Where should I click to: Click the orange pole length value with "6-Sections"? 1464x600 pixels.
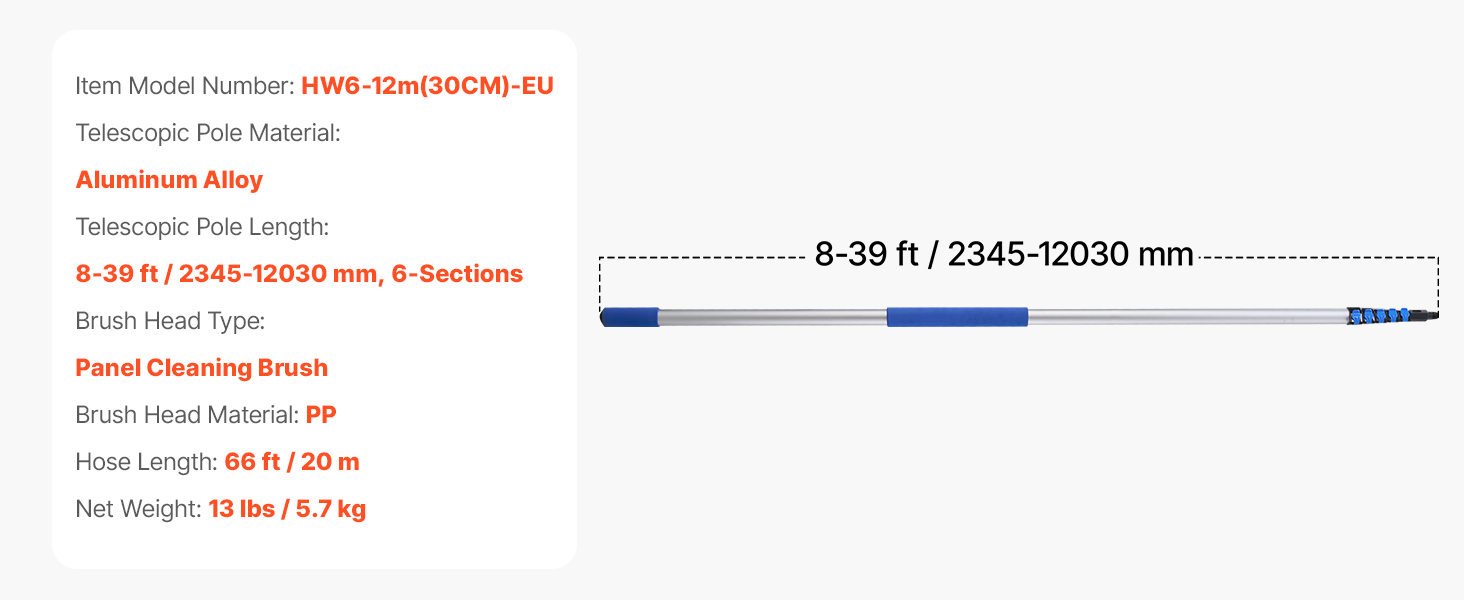pyautogui.click(x=299, y=274)
